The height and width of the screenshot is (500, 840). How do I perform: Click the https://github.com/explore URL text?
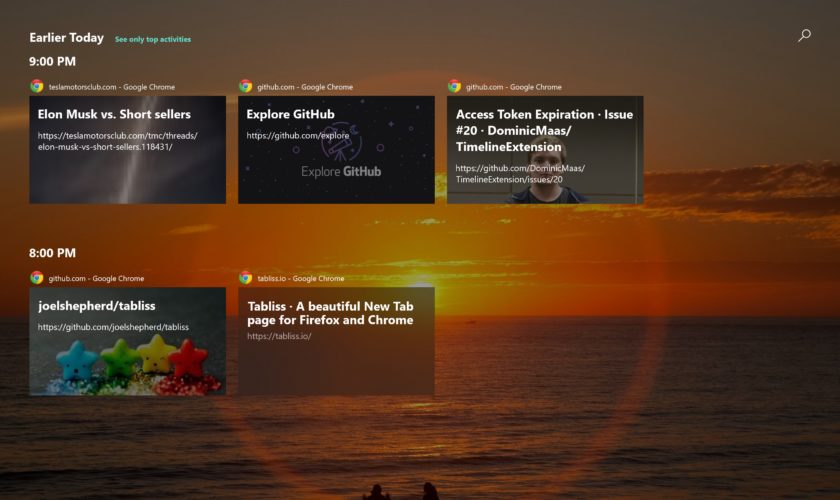[x=298, y=136]
